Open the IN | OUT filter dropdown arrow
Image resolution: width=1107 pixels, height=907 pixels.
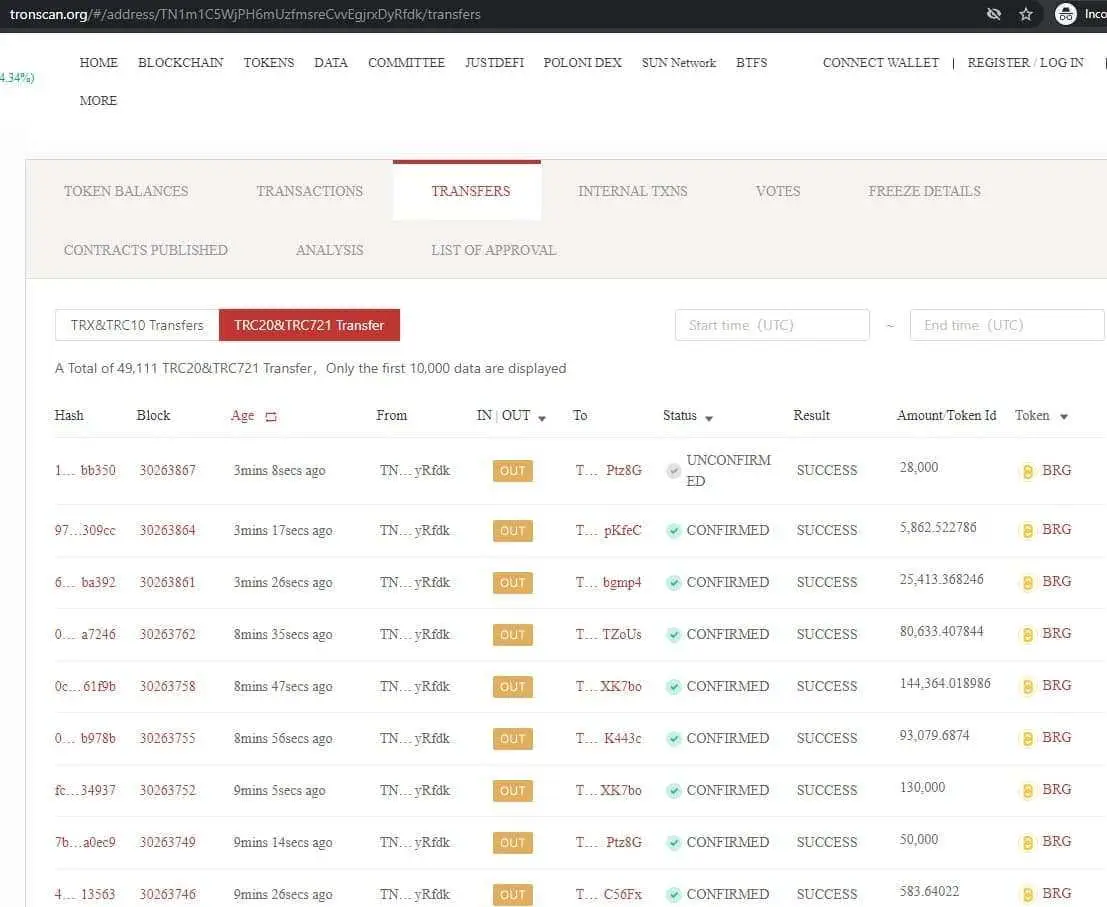(541, 418)
